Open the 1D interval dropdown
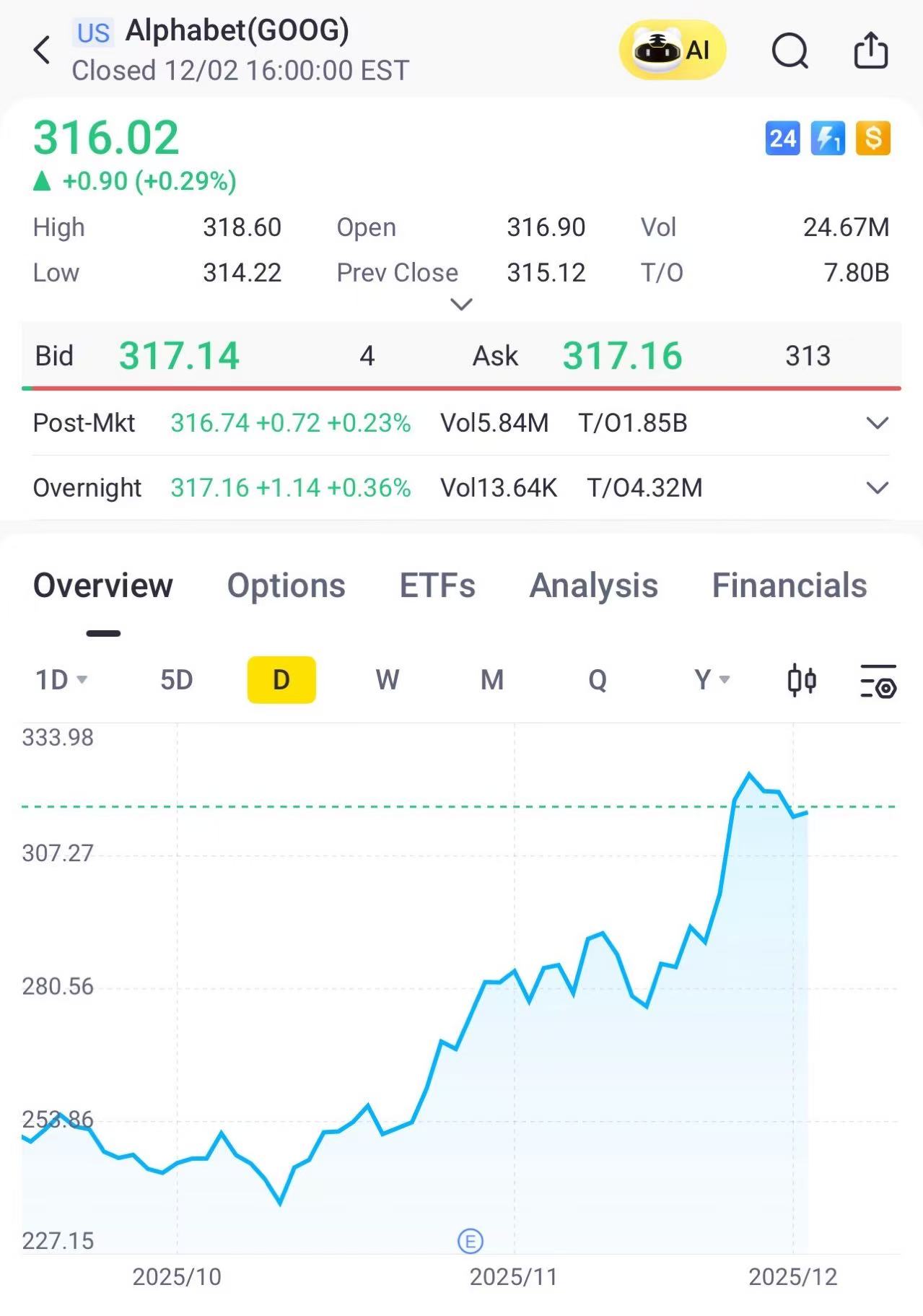The height and width of the screenshot is (1316, 923). pyautogui.click(x=61, y=680)
